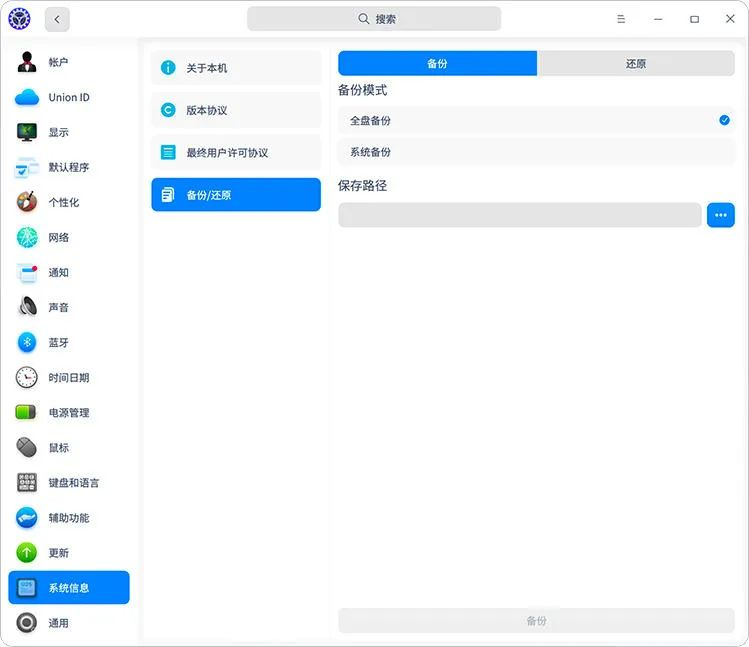Select the 帐户 sidebar label

[58, 62]
